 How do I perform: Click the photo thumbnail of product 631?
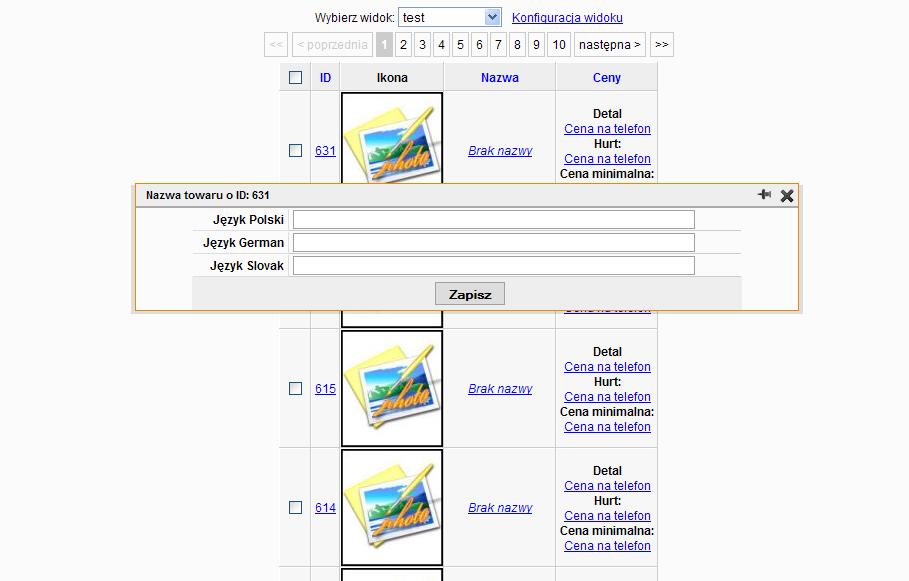tap(392, 139)
